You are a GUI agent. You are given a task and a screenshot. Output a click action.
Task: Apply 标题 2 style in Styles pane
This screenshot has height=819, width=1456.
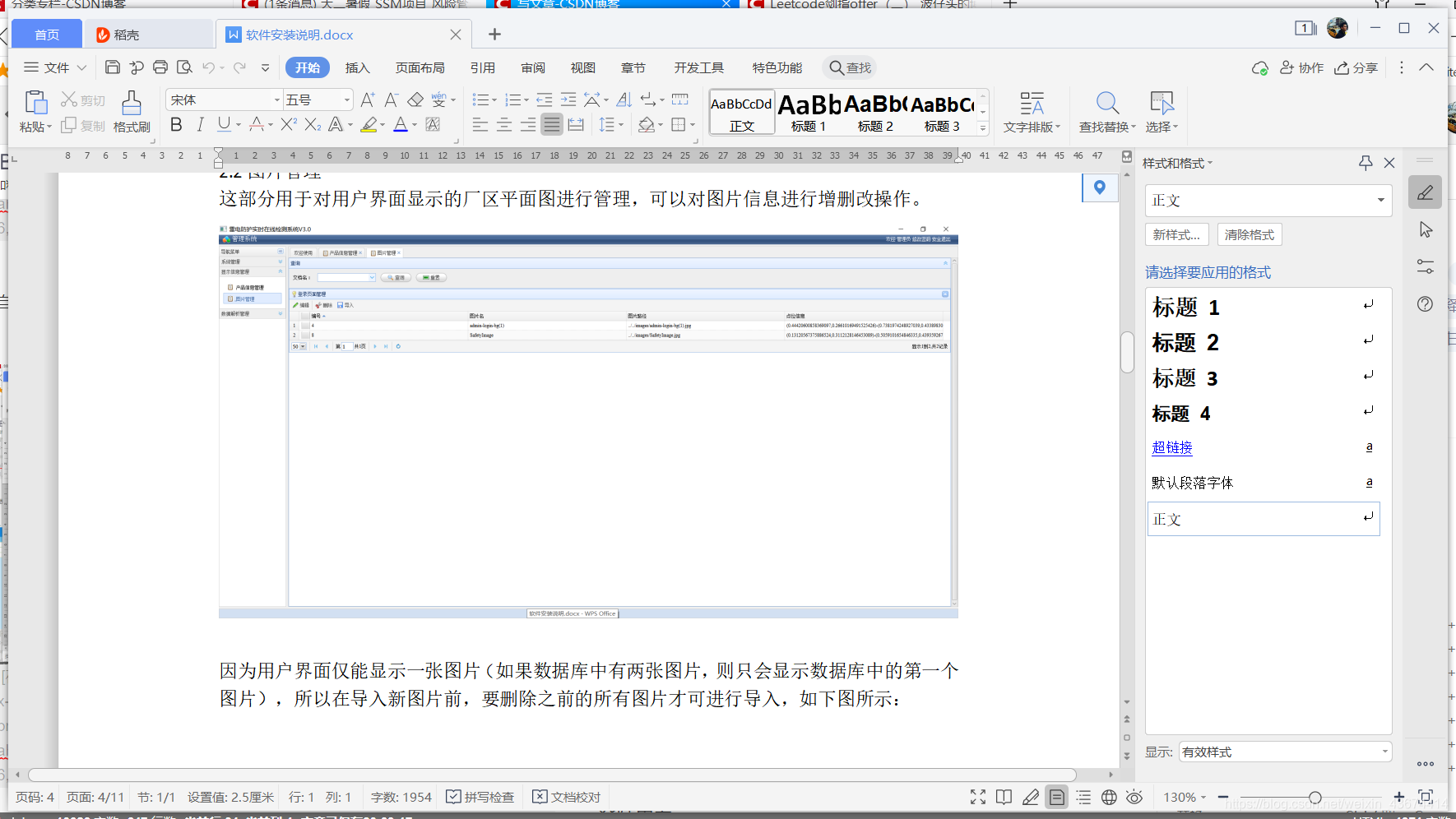click(1264, 342)
